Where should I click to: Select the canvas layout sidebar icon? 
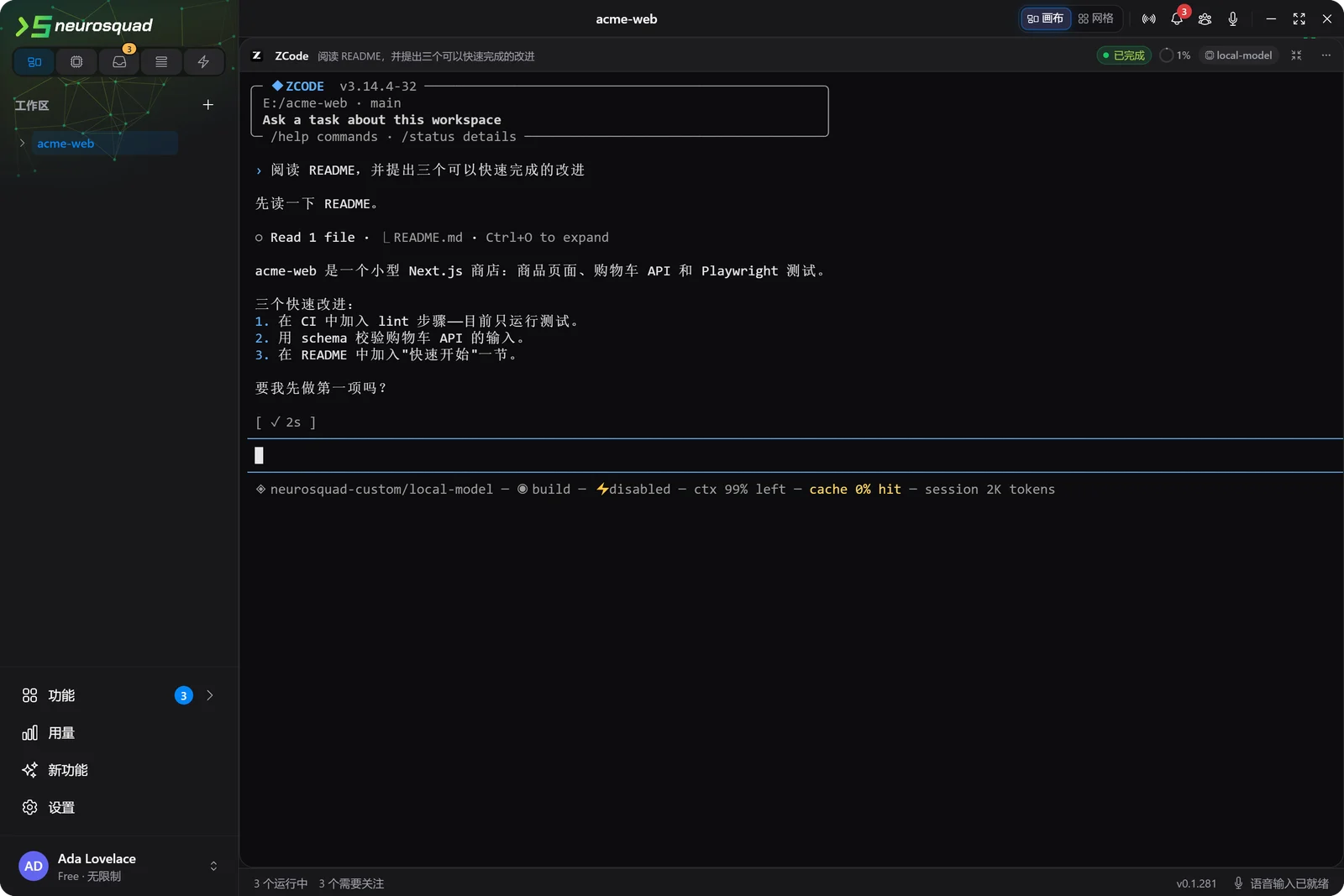34,62
